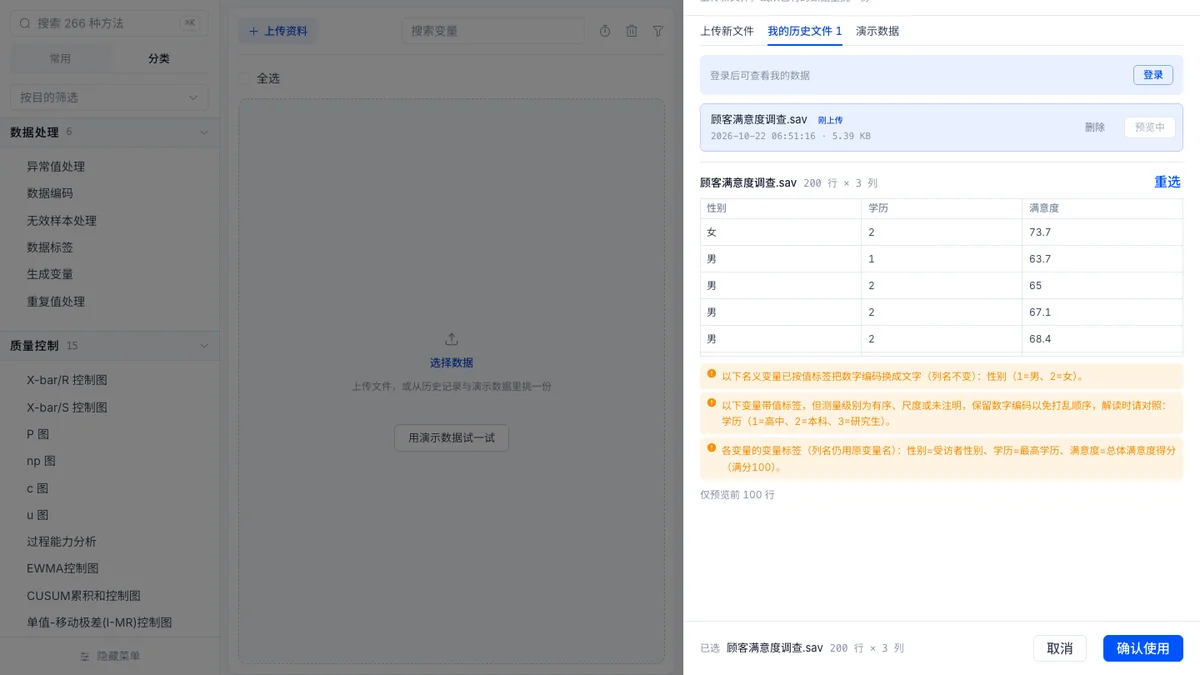Click the trash icon in the variable toolbar
The image size is (1200, 675).
click(632, 31)
